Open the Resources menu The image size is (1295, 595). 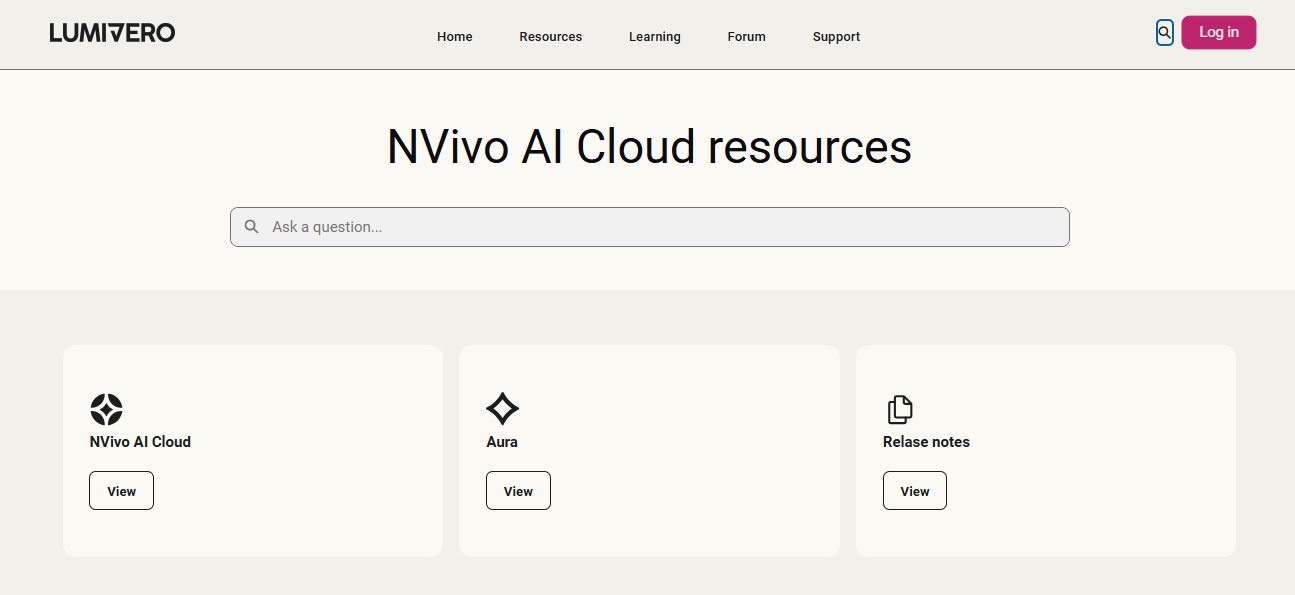pyautogui.click(x=551, y=37)
